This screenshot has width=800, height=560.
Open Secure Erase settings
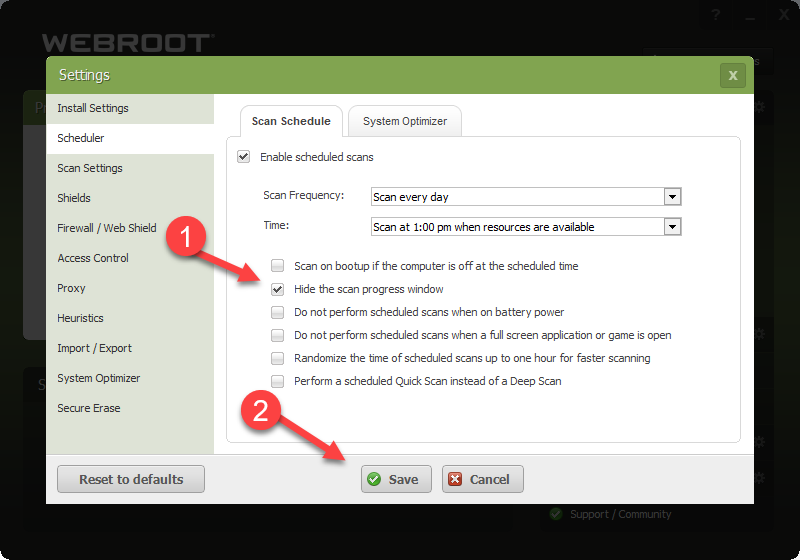130,409
